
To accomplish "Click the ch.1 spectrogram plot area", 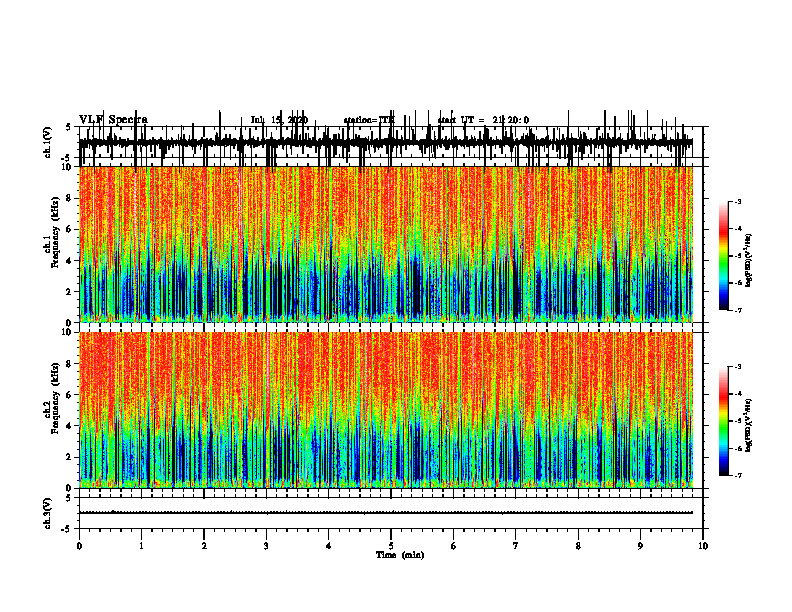I will (386, 244).
